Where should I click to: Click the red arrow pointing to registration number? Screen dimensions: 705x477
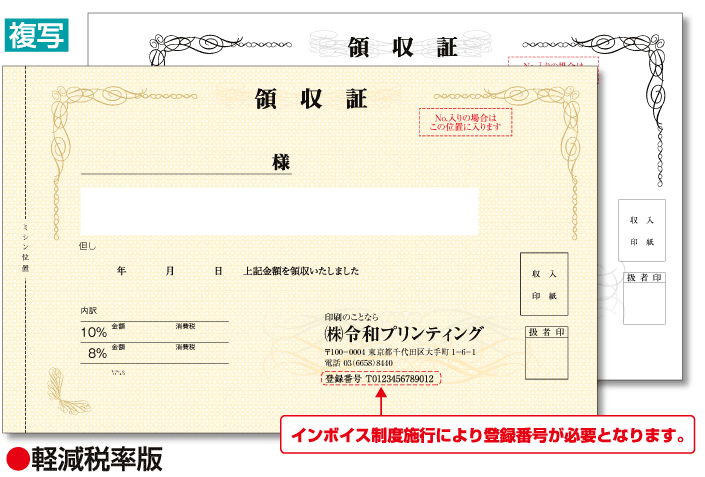[380, 398]
